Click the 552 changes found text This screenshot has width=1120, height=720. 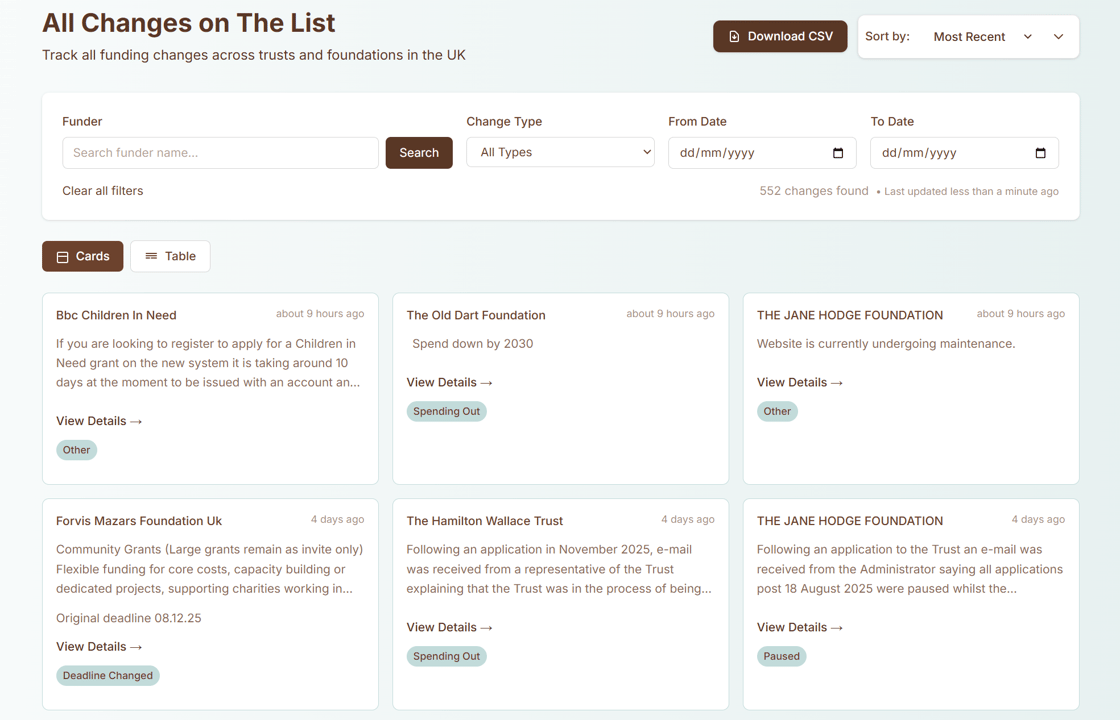814,191
